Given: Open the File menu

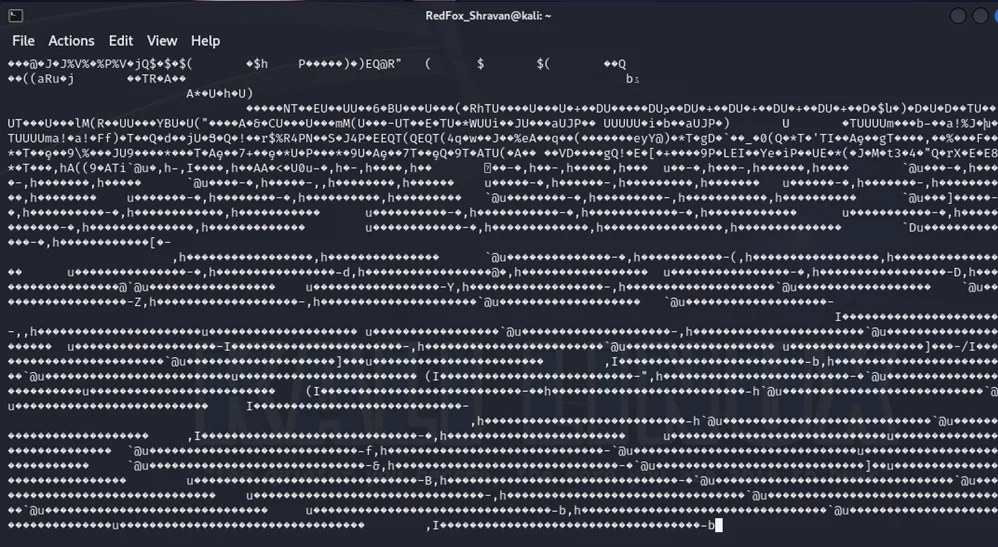Looking at the screenshot, I should coord(23,41).
